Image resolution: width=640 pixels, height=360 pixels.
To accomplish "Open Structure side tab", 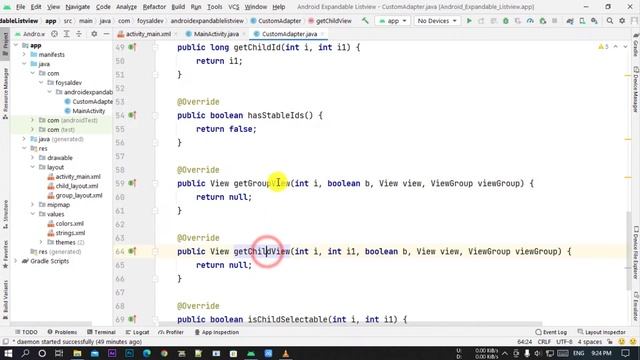I will pyautogui.click(x=5, y=214).
